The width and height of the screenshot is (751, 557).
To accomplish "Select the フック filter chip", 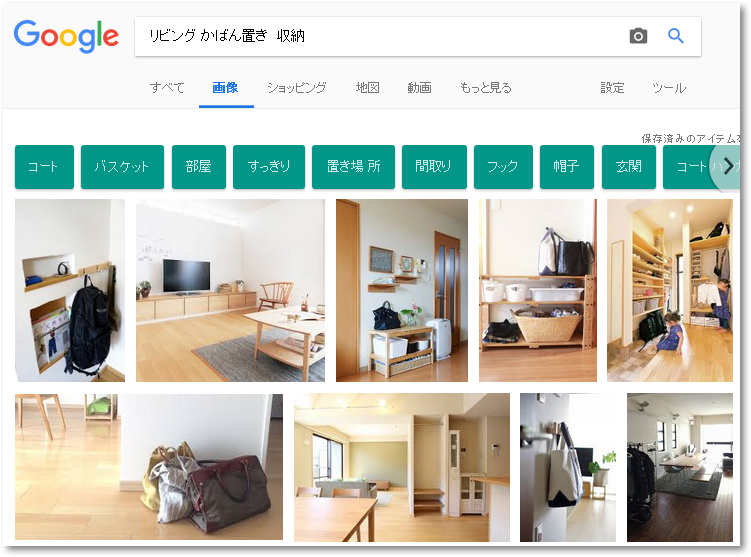I will click(503, 167).
